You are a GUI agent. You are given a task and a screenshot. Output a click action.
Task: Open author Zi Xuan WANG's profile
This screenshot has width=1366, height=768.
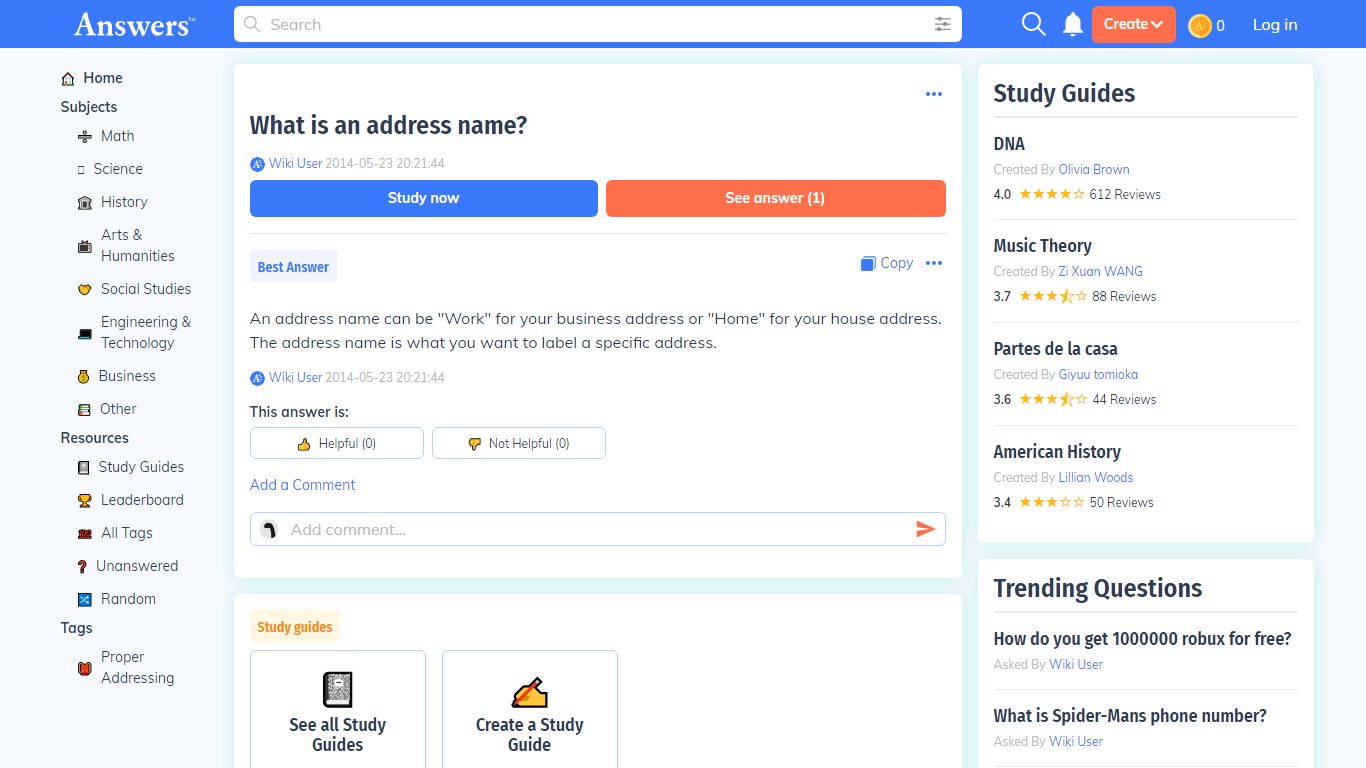tap(1100, 271)
